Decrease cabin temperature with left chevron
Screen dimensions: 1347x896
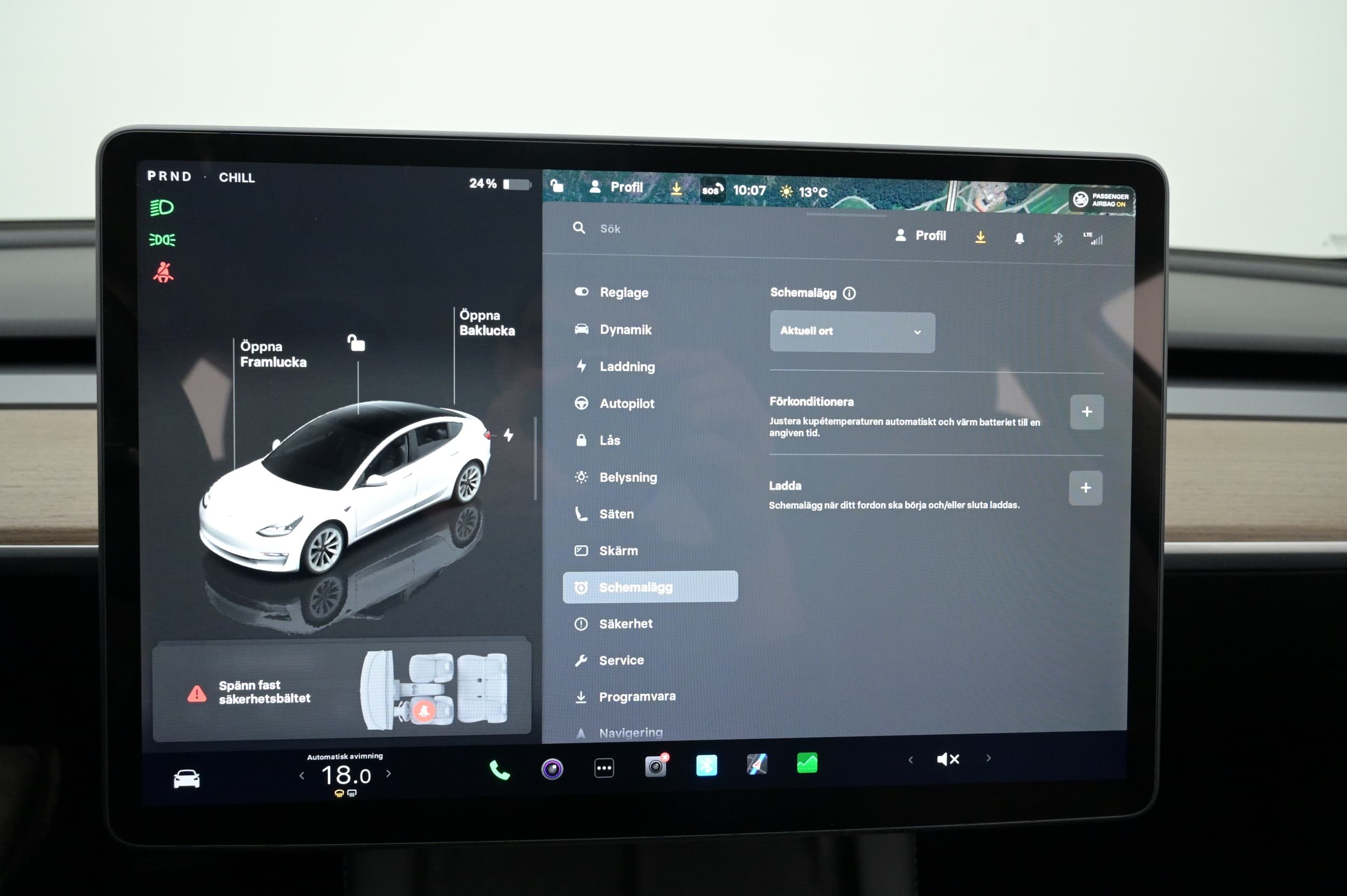(x=302, y=775)
